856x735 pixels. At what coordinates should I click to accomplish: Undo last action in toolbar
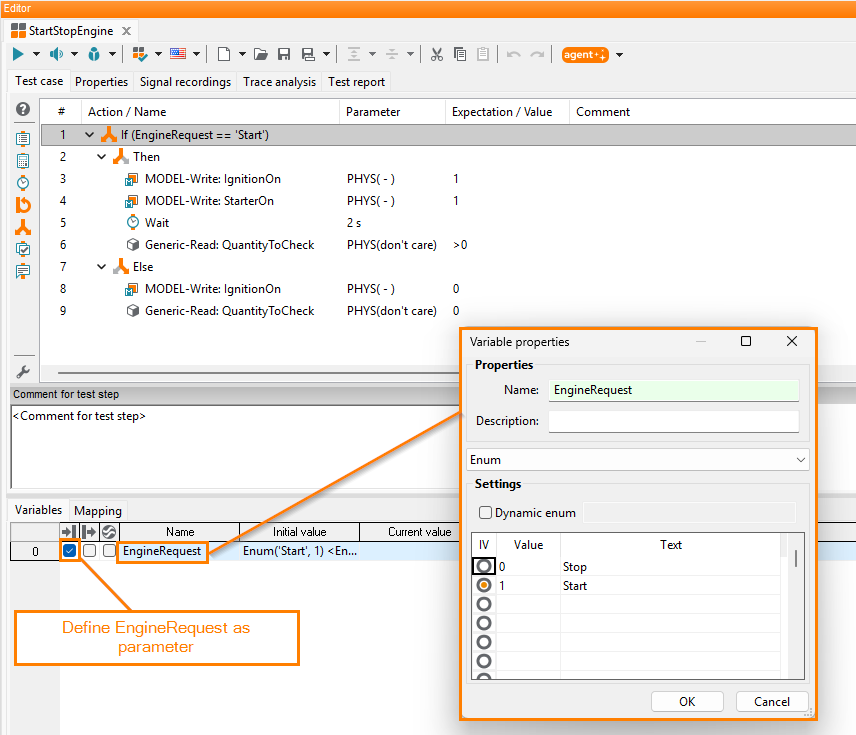pyautogui.click(x=513, y=54)
